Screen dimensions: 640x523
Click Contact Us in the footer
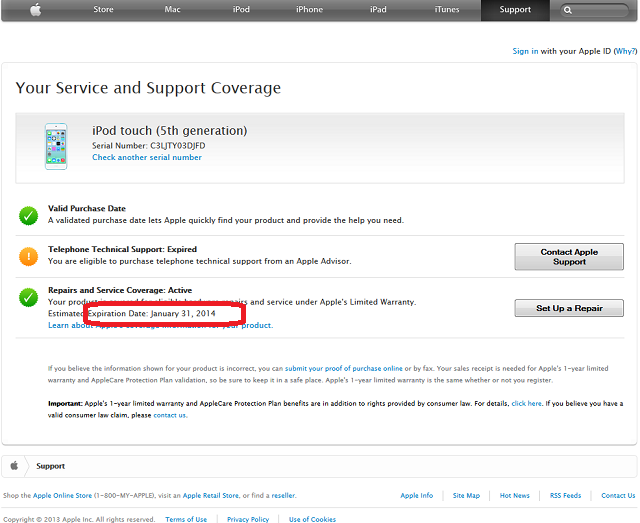coord(618,496)
